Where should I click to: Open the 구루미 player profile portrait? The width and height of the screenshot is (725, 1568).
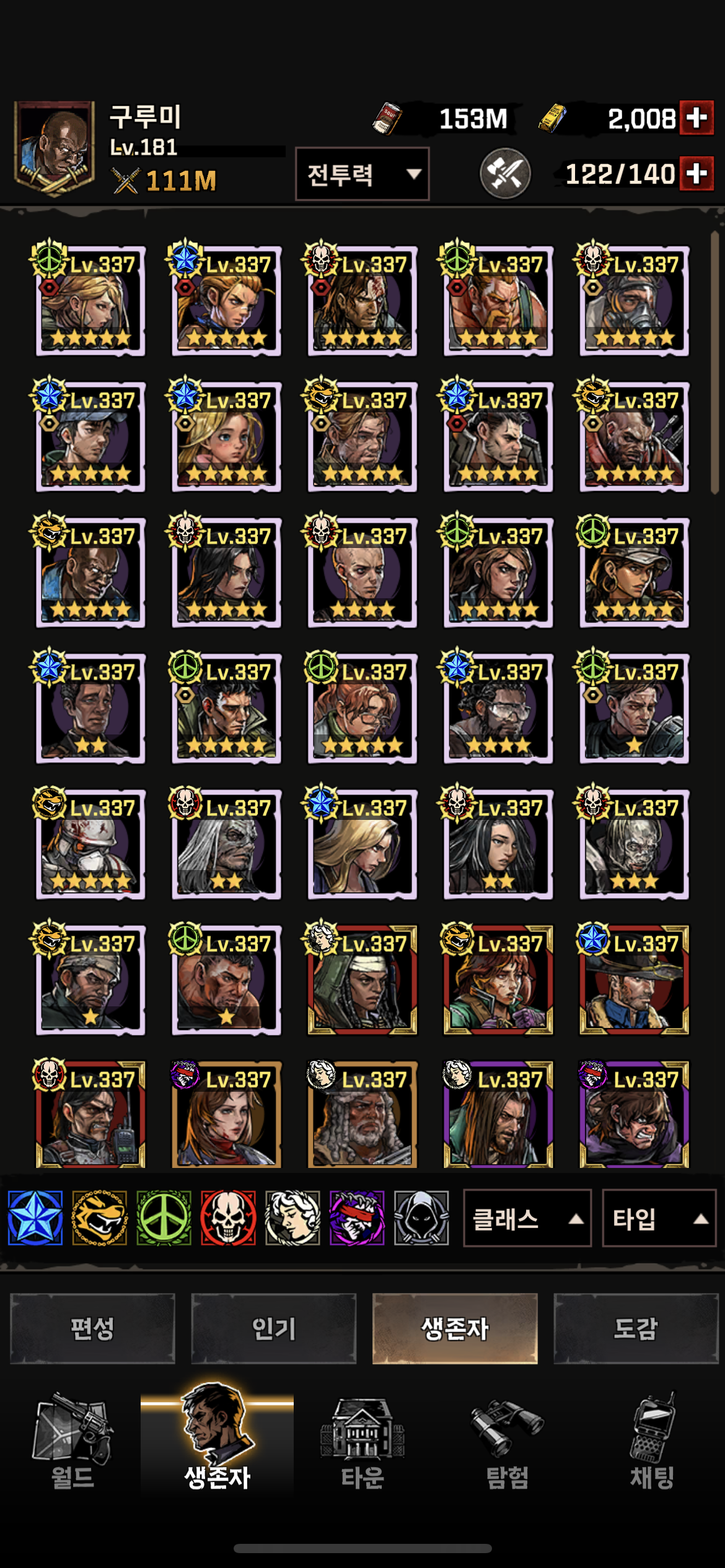click(55, 148)
